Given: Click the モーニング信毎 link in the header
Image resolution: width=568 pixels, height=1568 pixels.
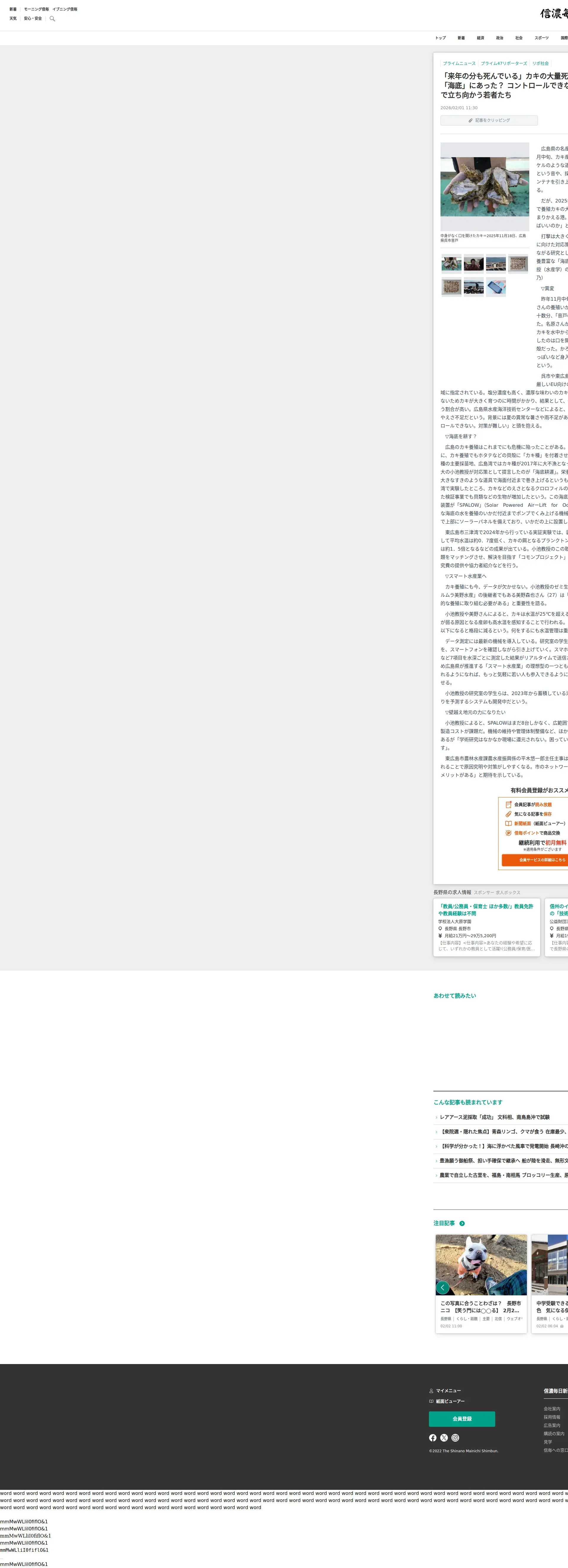Looking at the screenshot, I should tap(36, 9).
